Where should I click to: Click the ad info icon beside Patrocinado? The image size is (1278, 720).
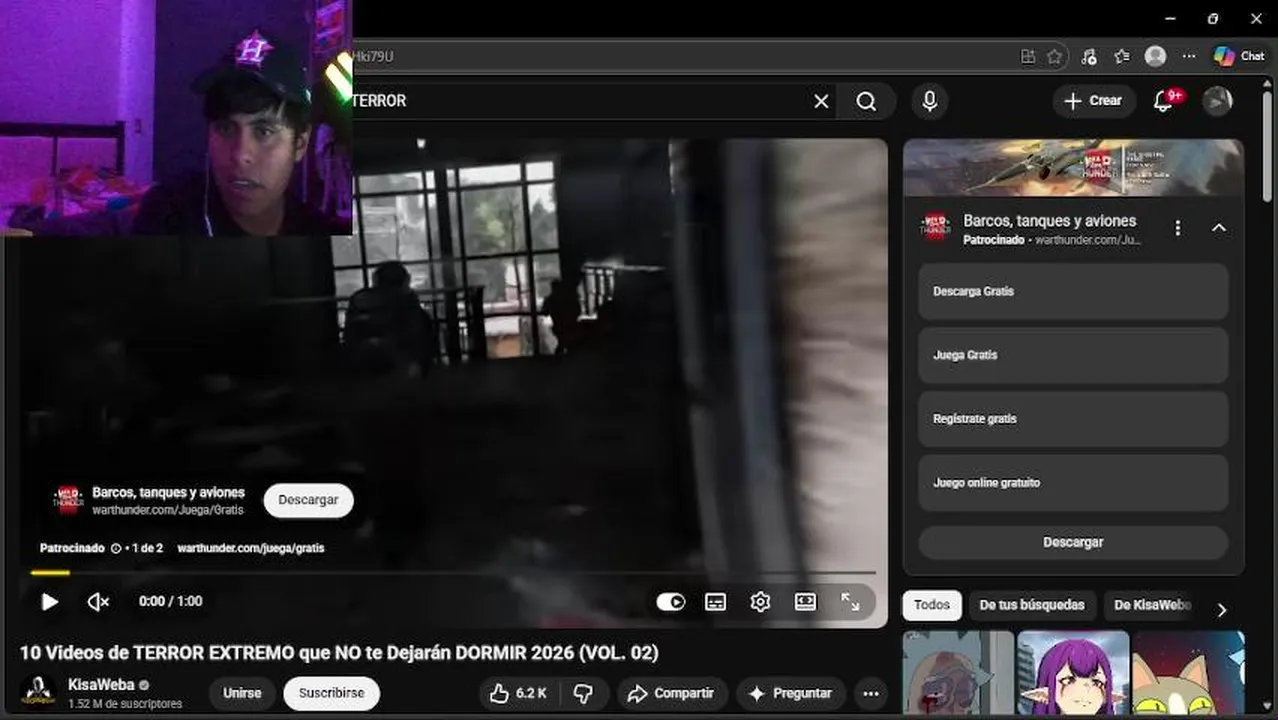pyautogui.click(x=116, y=548)
